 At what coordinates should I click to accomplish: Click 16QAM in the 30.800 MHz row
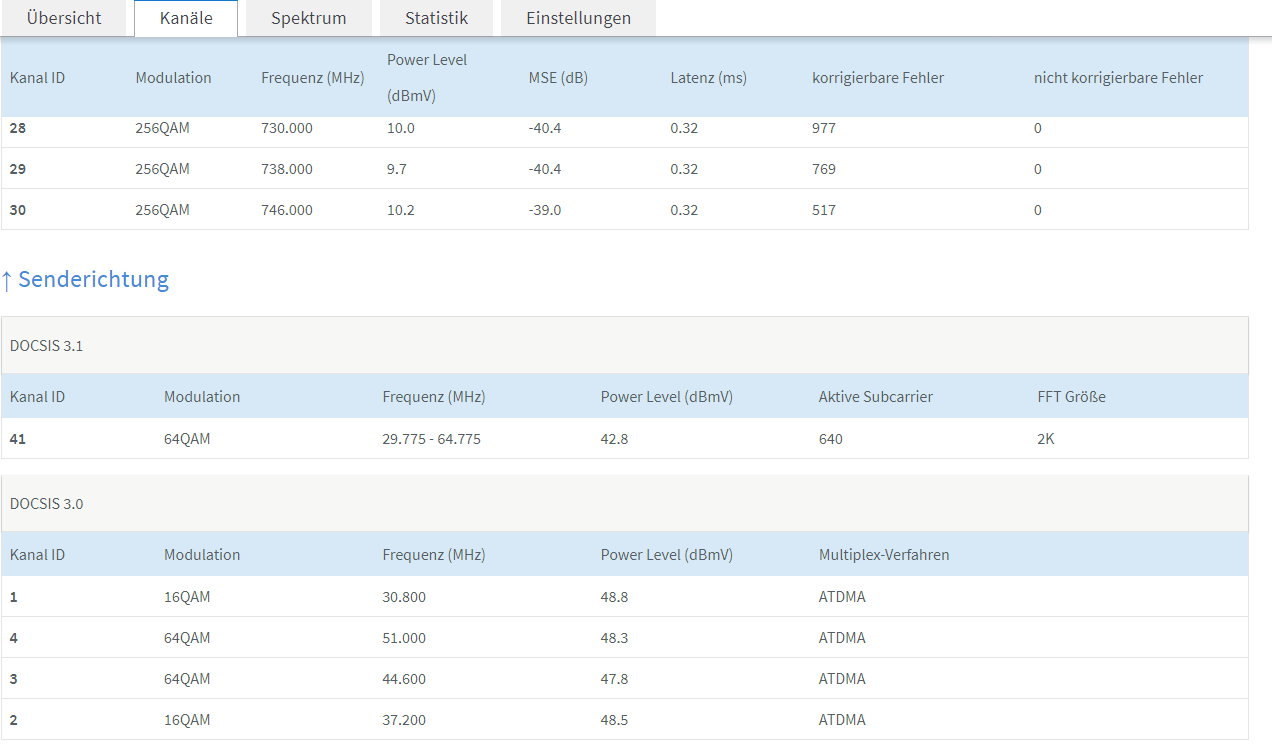coord(187,597)
